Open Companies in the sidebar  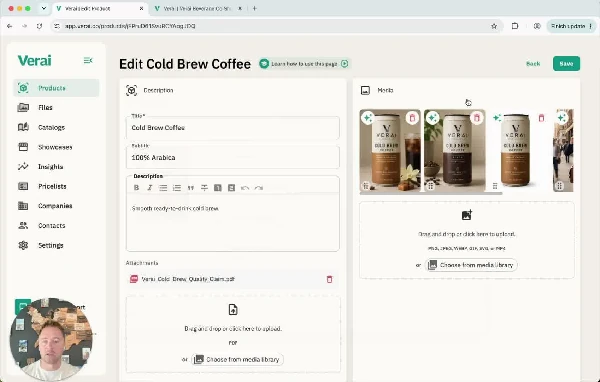pos(56,206)
